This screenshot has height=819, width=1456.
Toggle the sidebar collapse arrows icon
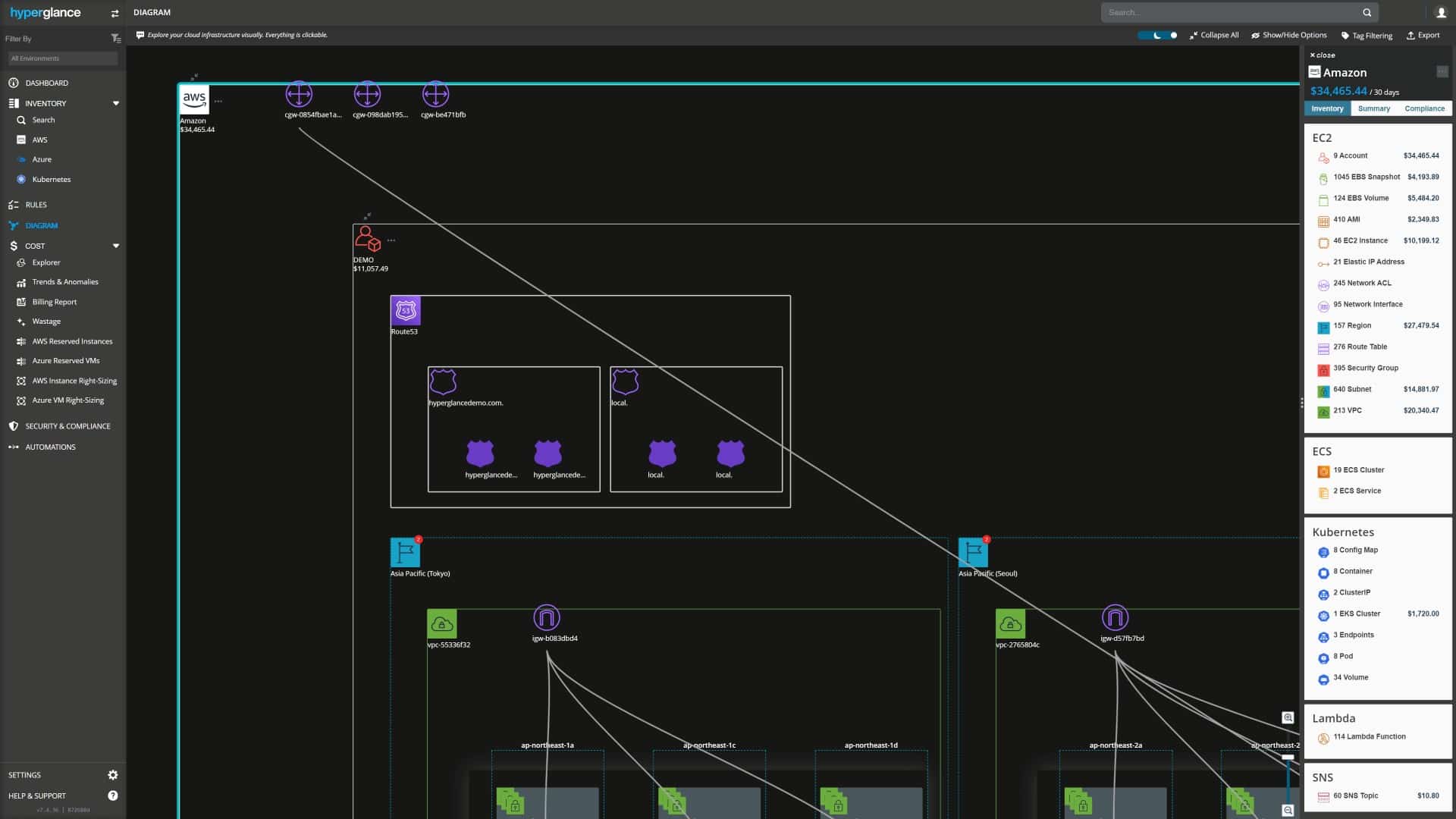click(x=115, y=13)
